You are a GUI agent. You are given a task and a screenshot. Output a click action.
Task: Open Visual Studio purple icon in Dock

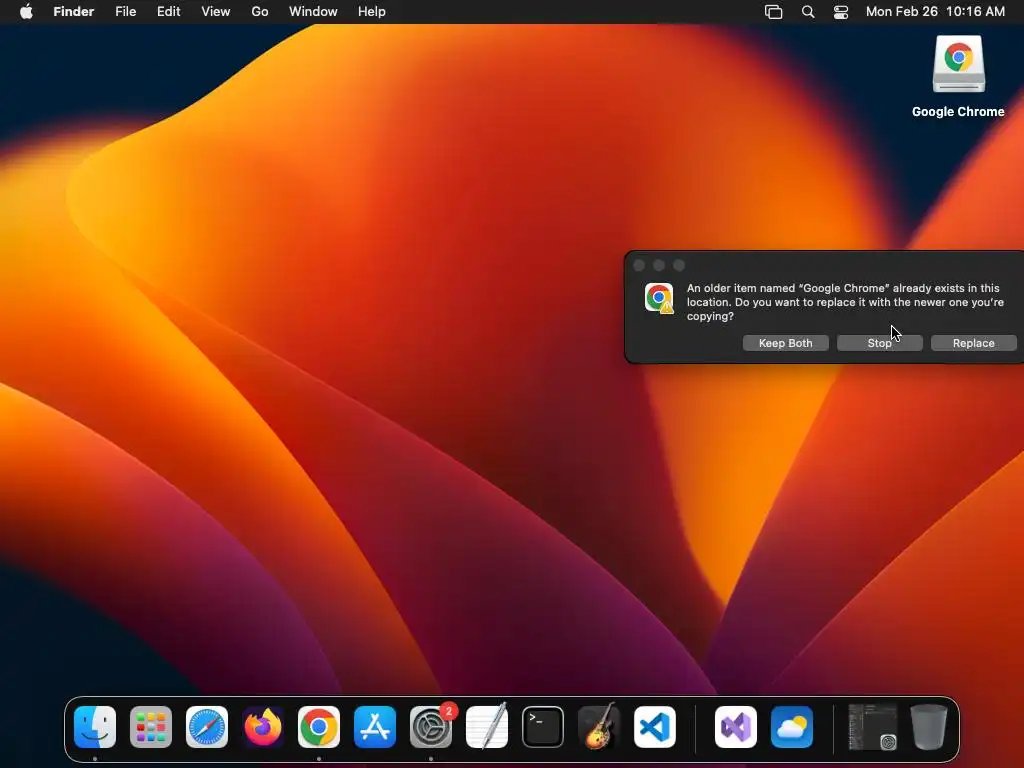tap(736, 727)
